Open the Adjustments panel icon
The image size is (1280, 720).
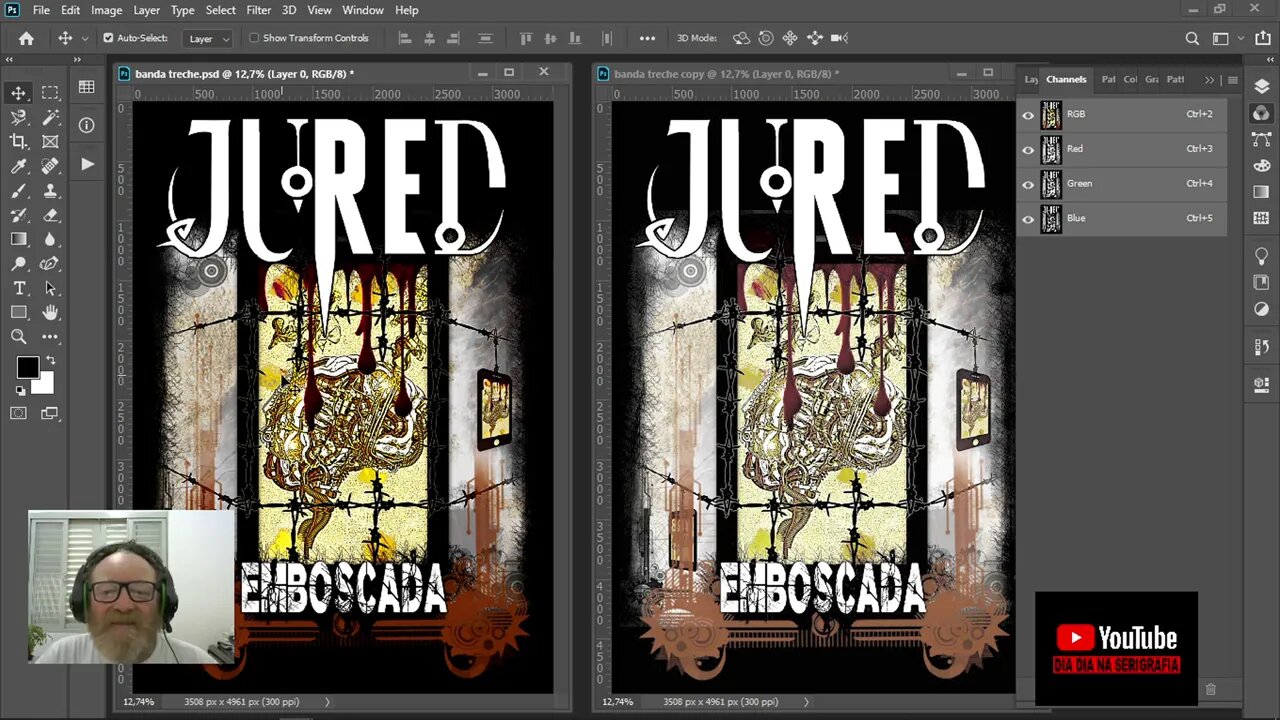(x=1261, y=310)
